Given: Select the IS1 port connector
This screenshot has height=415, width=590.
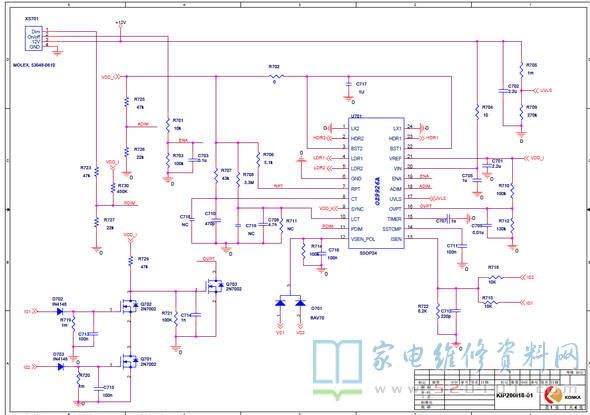Looking at the screenshot, I should 527,303.
